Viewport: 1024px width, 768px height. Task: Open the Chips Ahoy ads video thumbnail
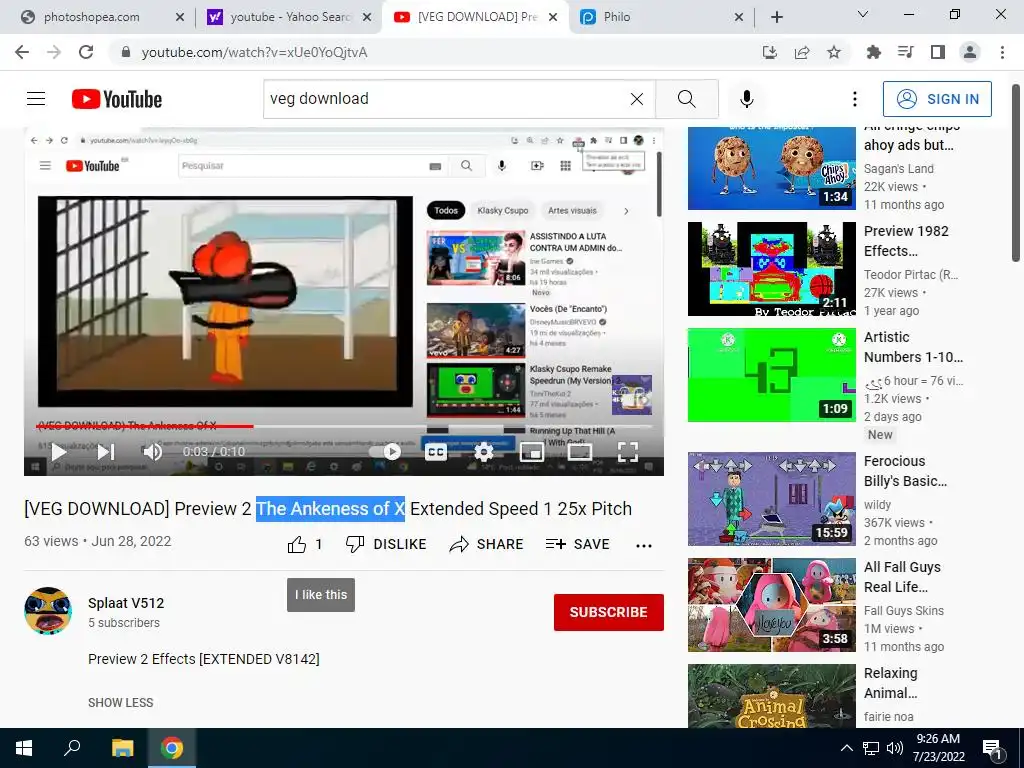pyautogui.click(x=771, y=168)
